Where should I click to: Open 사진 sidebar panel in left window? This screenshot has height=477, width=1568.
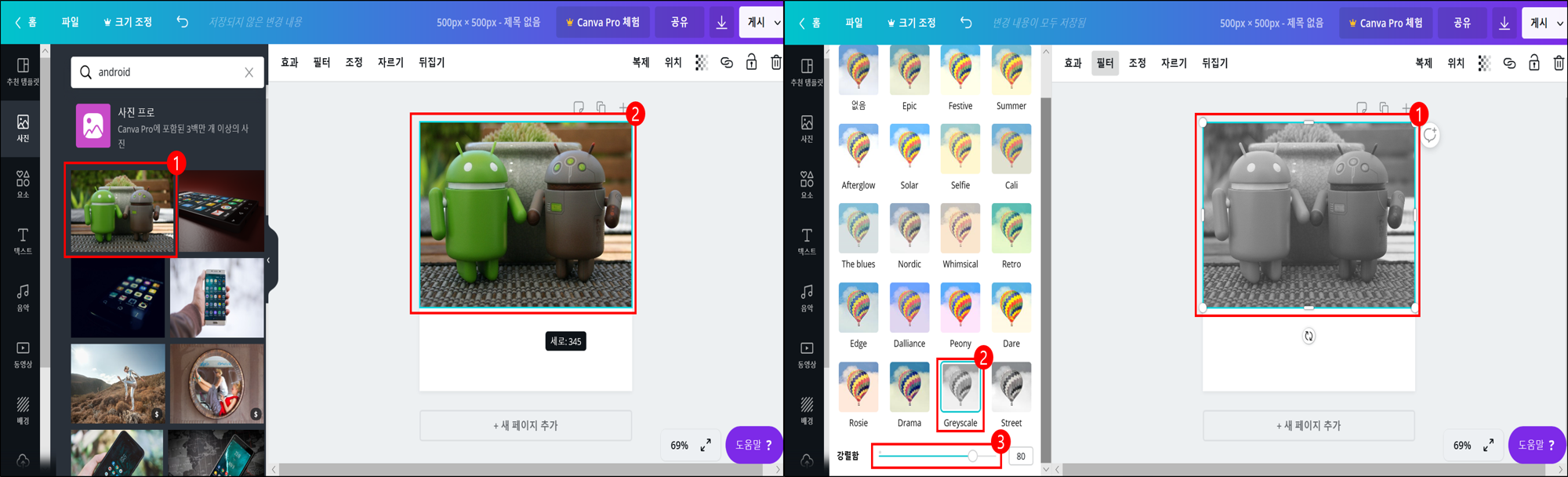[23, 128]
